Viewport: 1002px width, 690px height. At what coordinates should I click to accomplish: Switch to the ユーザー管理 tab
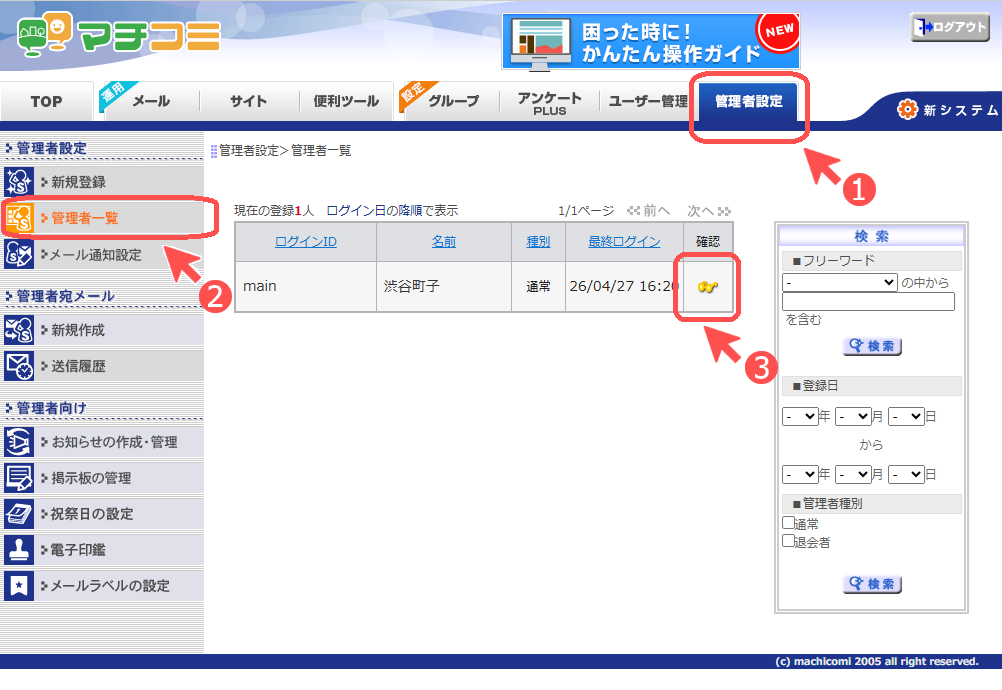[x=647, y=101]
